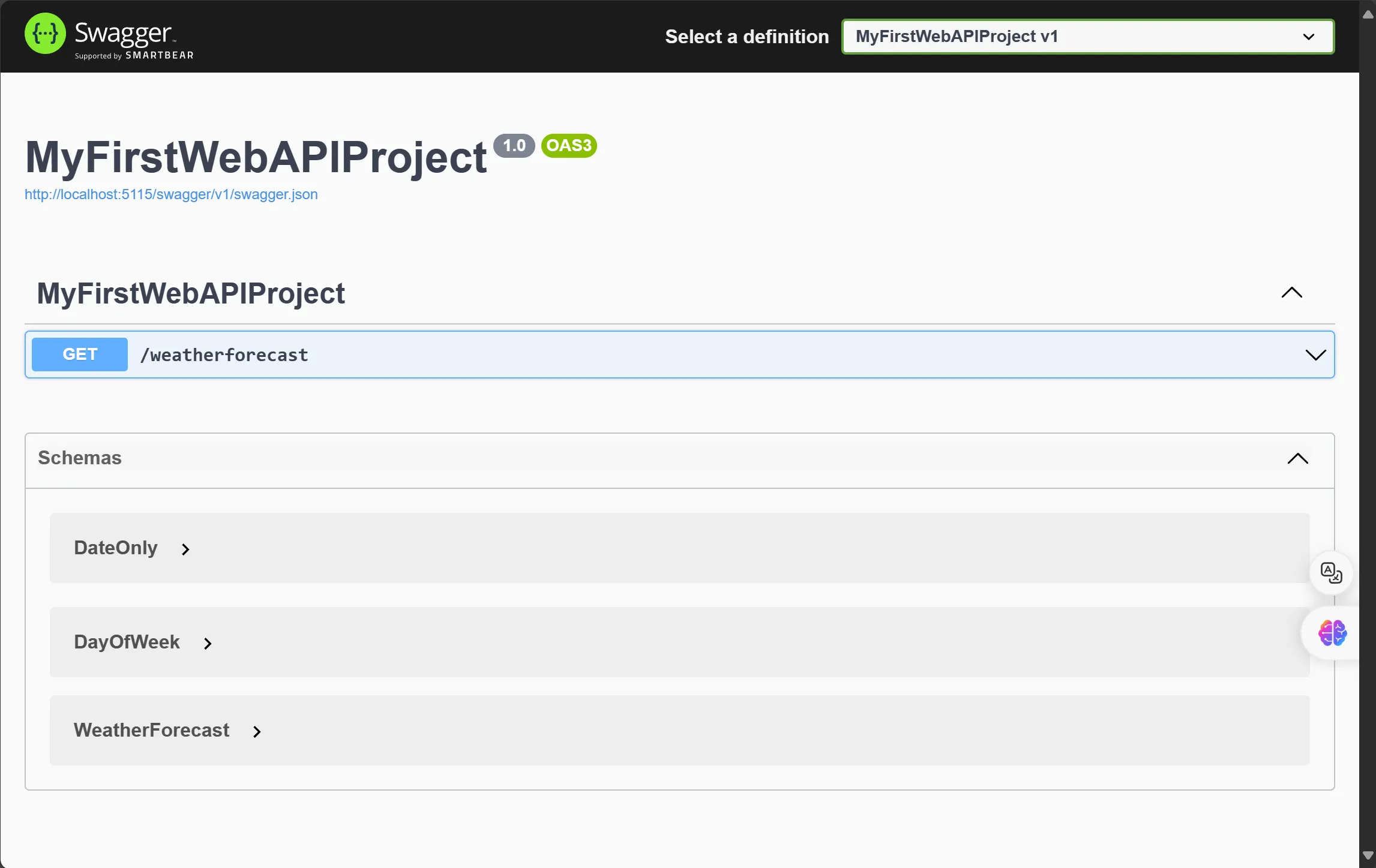The height and width of the screenshot is (868, 1376).
Task: Click the DayOfWeek schema name
Action: pyautogui.click(x=127, y=642)
